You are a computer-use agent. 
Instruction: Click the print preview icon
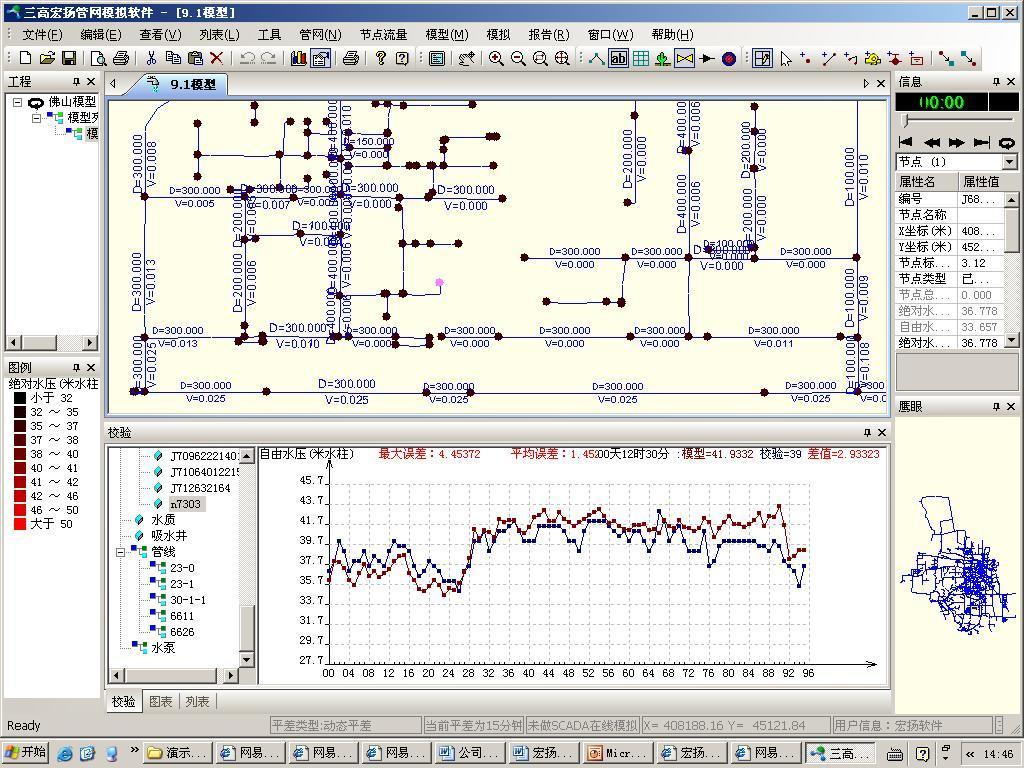(99, 59)
